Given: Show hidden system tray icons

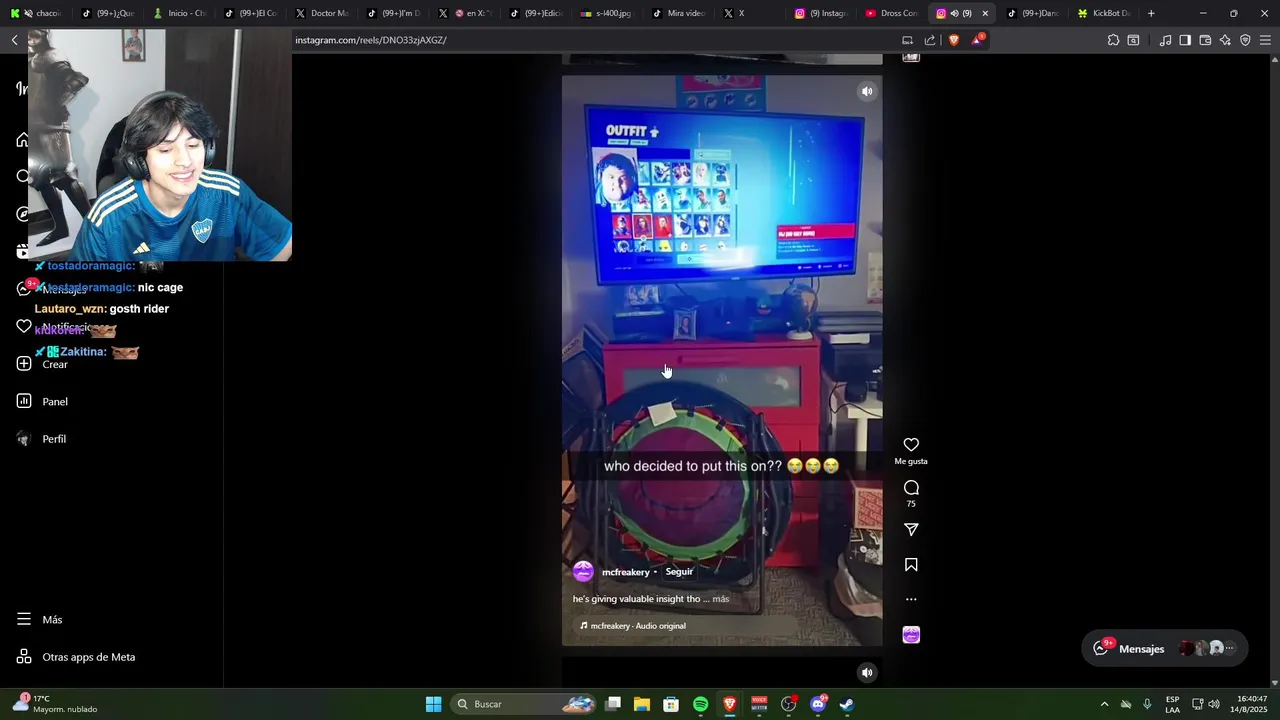Looking at the screenshot, I should point(1104,704).
